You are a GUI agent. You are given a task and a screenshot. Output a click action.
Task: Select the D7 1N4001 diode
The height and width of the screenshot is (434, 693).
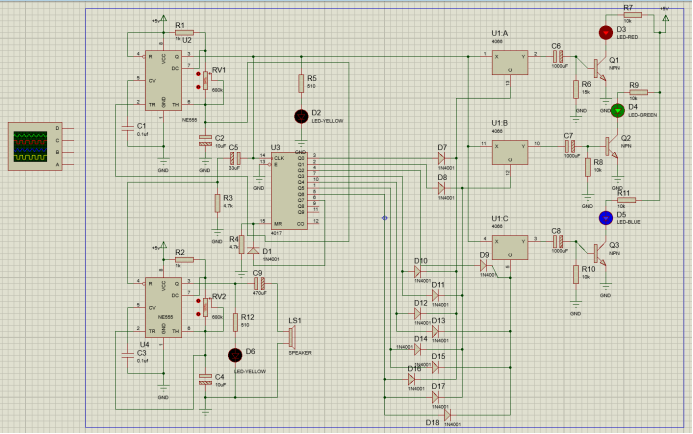coord(441,157)
